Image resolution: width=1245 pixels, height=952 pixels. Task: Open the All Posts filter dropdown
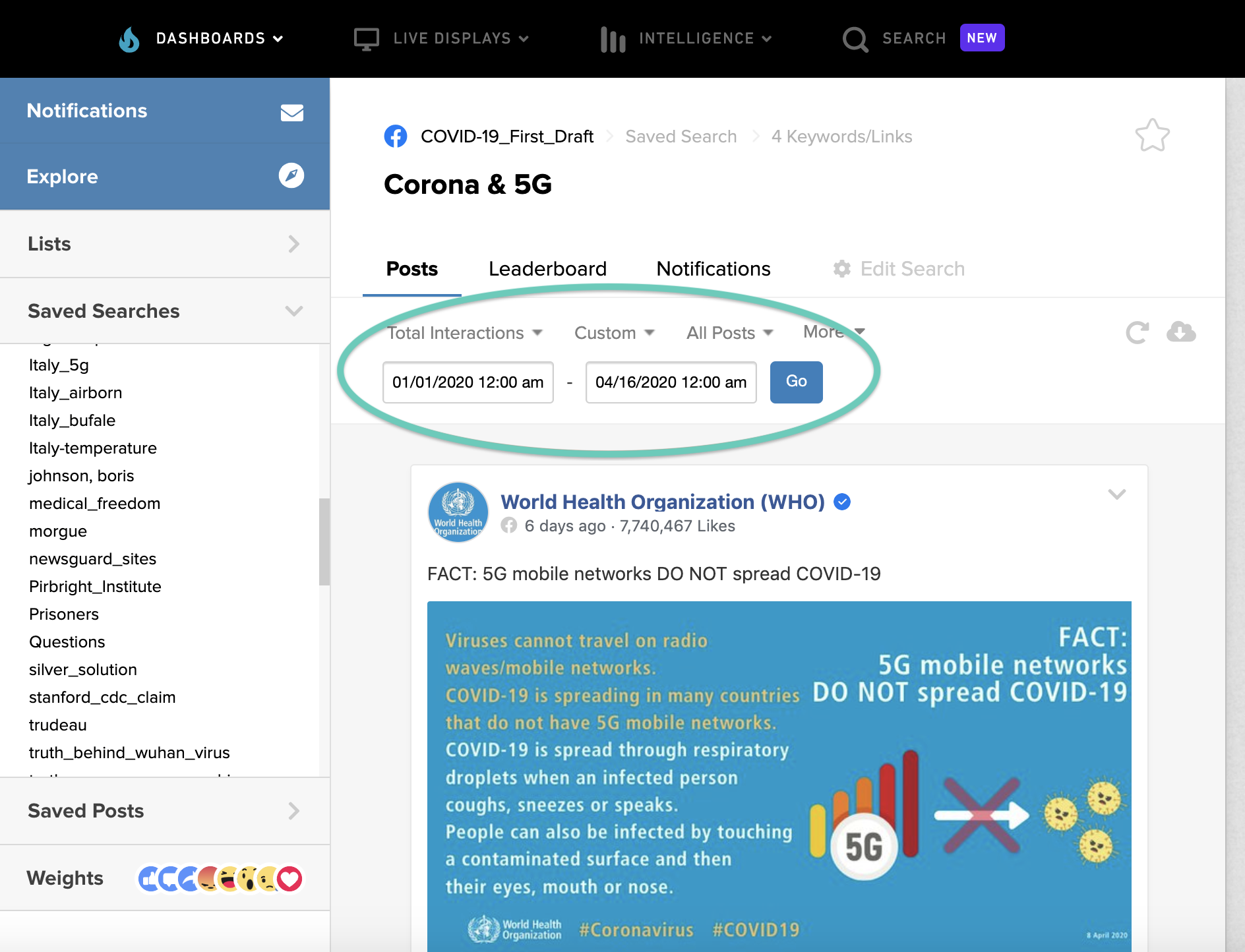coord(730,333)
